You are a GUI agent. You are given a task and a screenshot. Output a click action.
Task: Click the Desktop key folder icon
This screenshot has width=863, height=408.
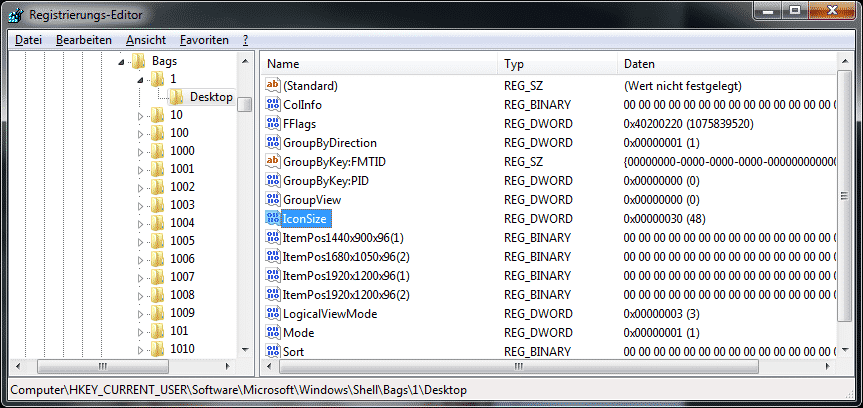click(176, 97)
